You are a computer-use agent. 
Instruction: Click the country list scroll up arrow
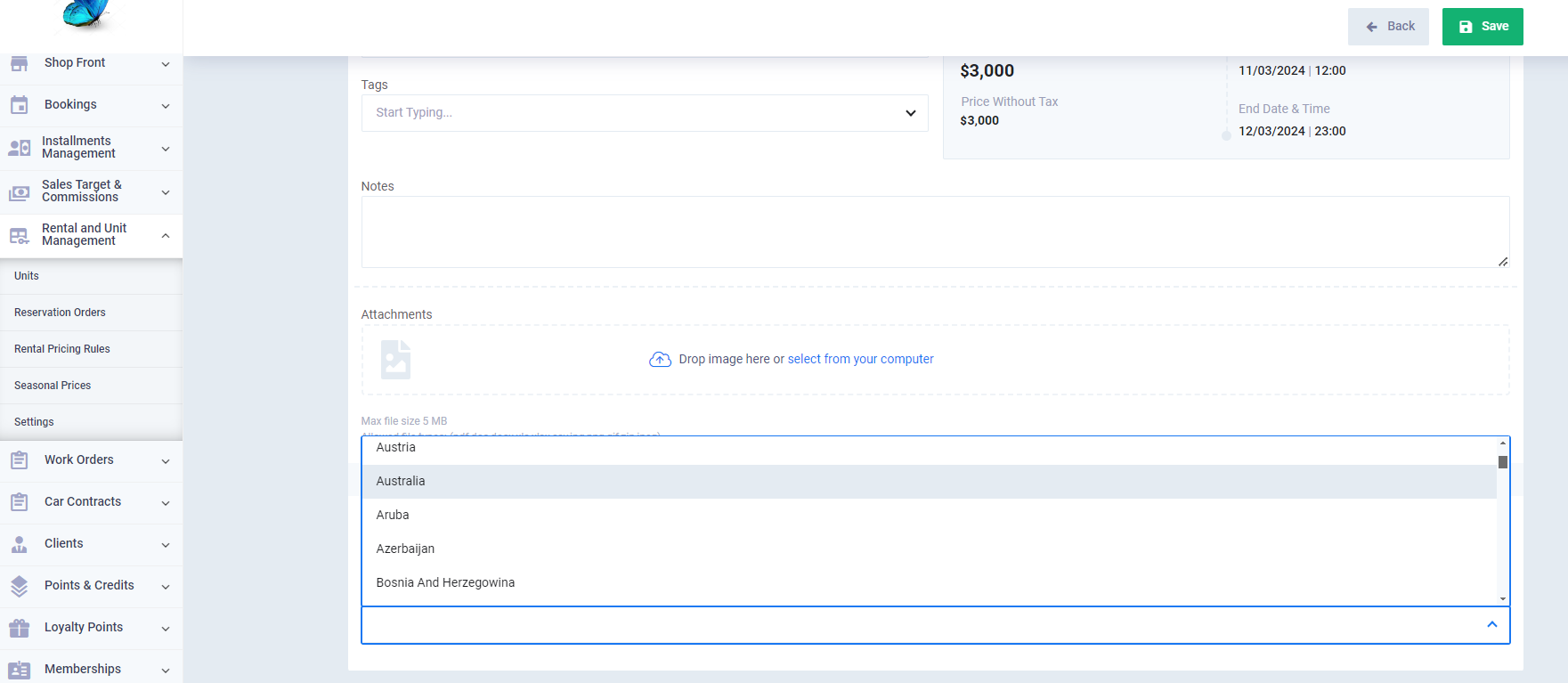(1503, 443)
